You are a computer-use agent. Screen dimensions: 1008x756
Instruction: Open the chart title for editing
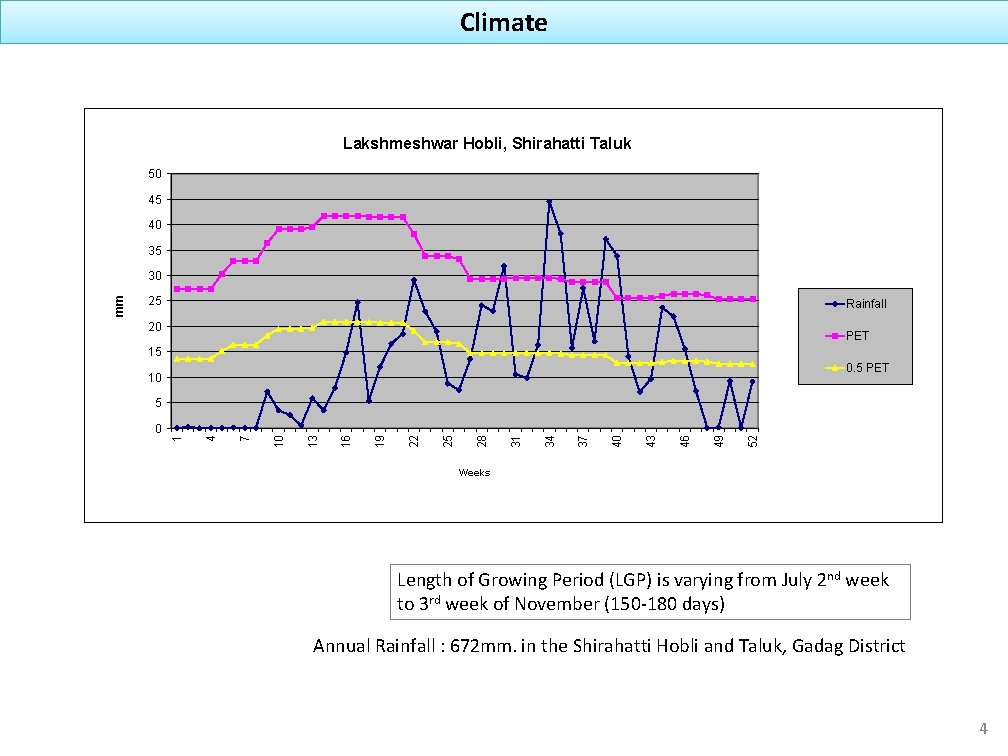point(487,143)
